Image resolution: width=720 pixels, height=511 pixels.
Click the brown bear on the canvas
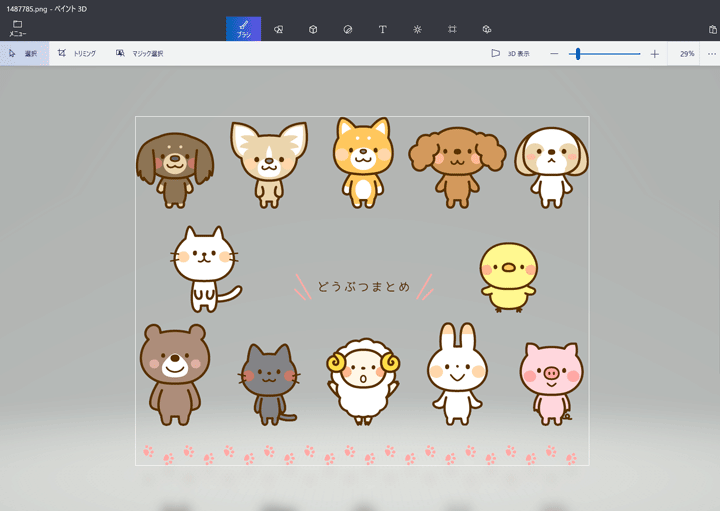pos(174,374)
